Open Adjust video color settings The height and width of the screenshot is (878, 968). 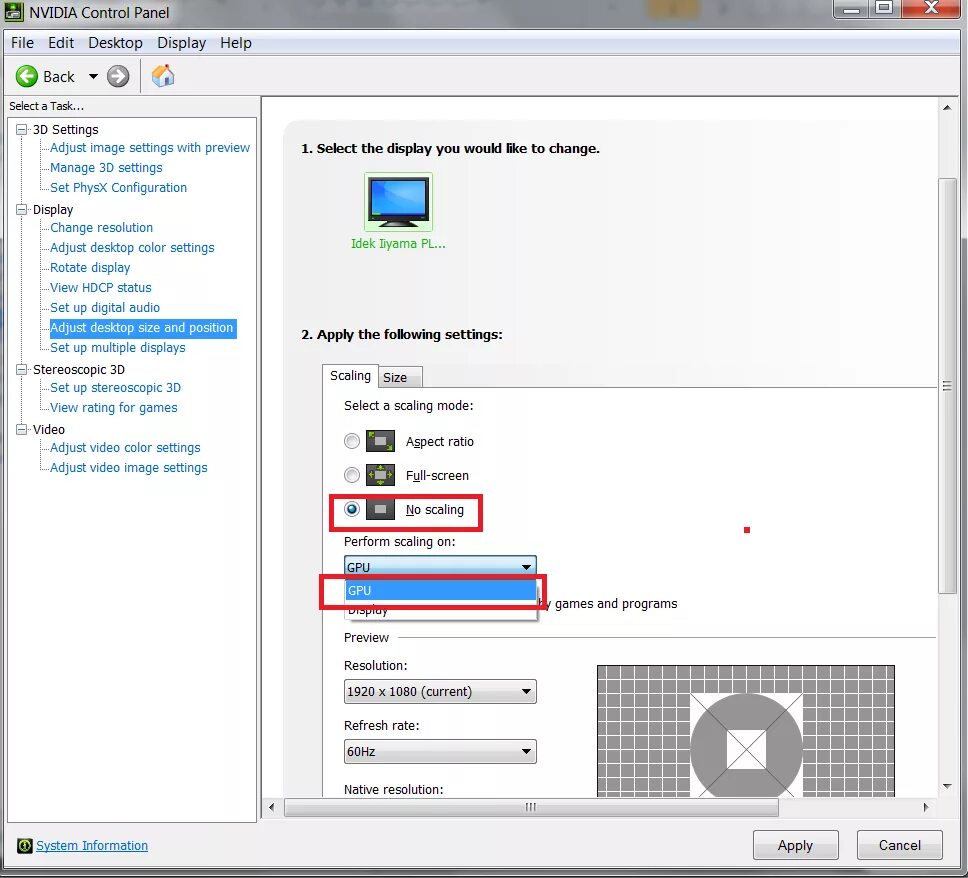125,447
